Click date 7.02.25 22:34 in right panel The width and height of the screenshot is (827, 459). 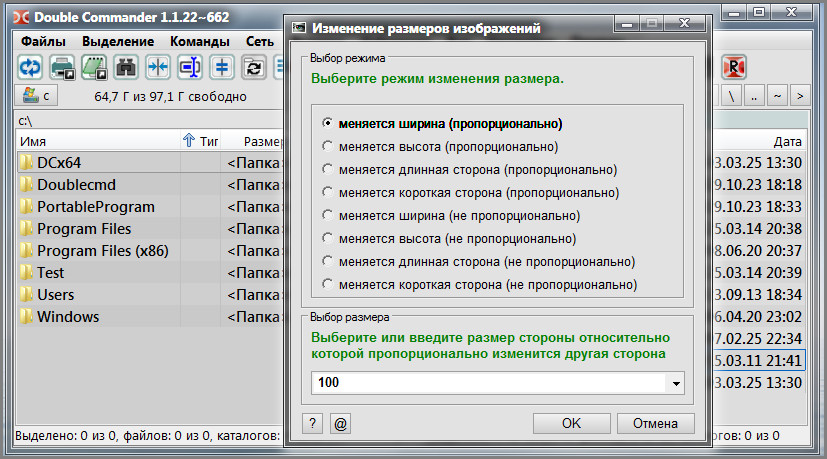click(x=758, y=338)
